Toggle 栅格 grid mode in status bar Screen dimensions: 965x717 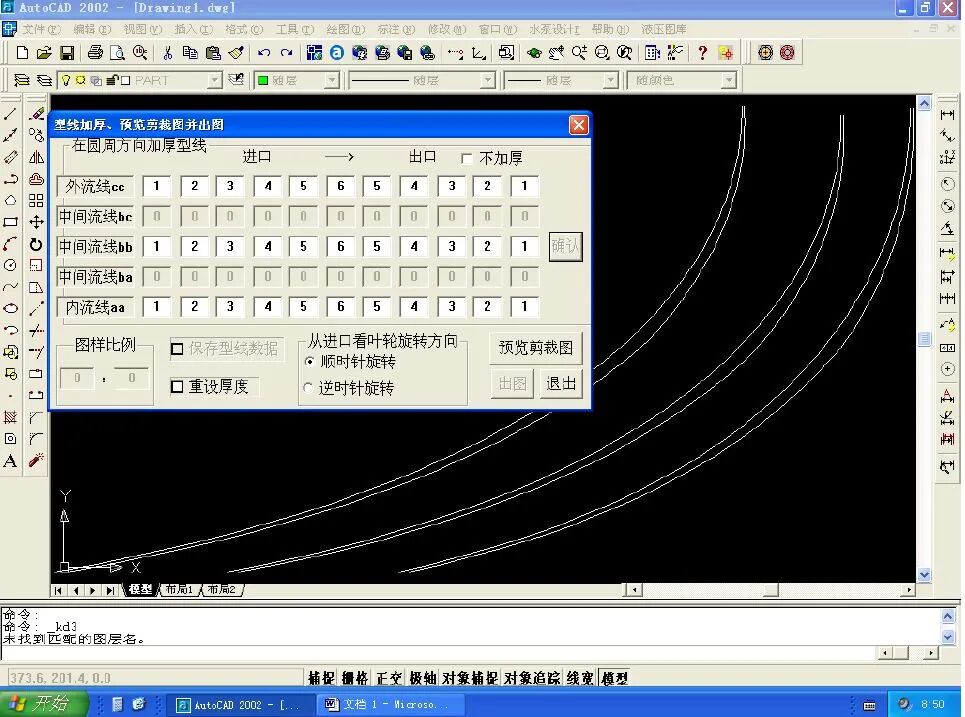pyautogui.click(x=354, y=678)
